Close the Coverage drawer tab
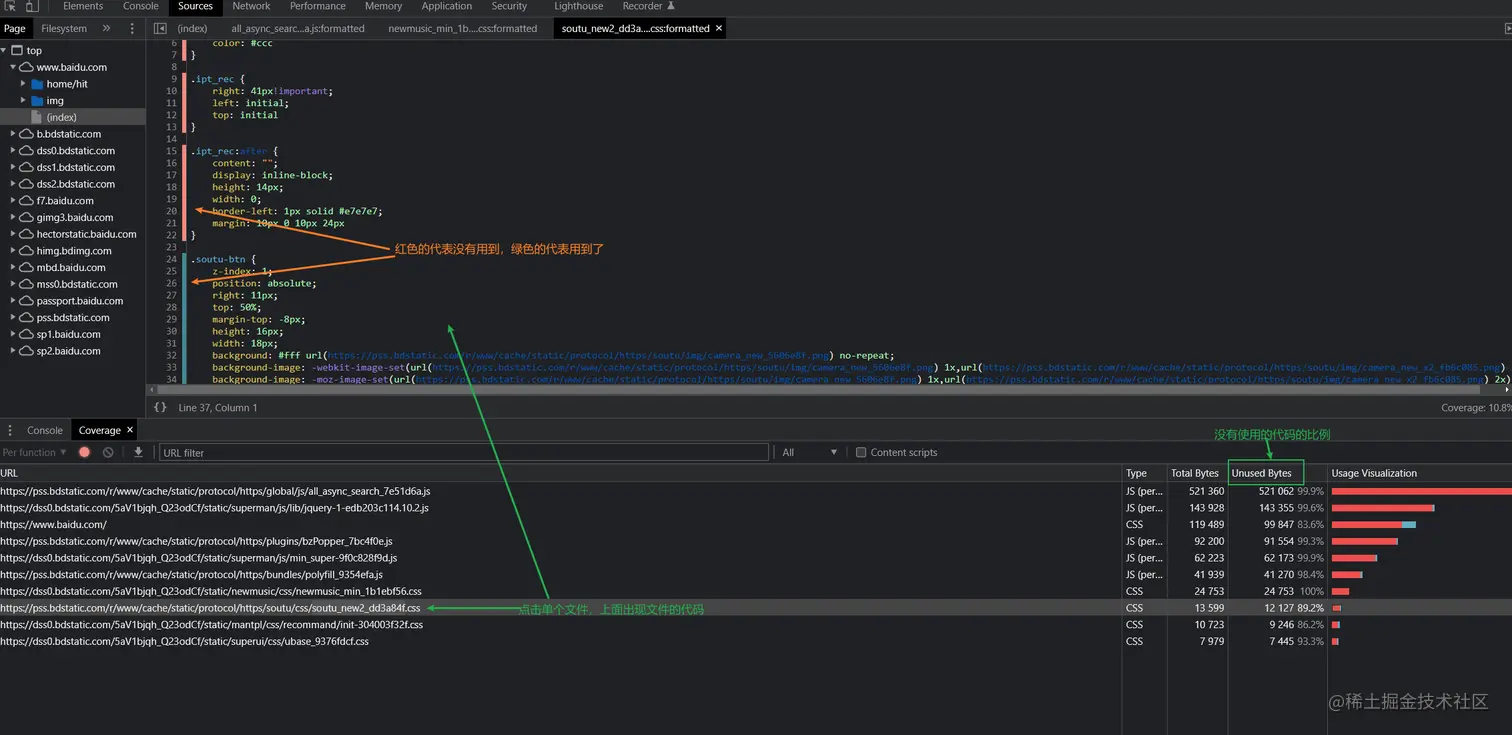 (x=130, y=430)
